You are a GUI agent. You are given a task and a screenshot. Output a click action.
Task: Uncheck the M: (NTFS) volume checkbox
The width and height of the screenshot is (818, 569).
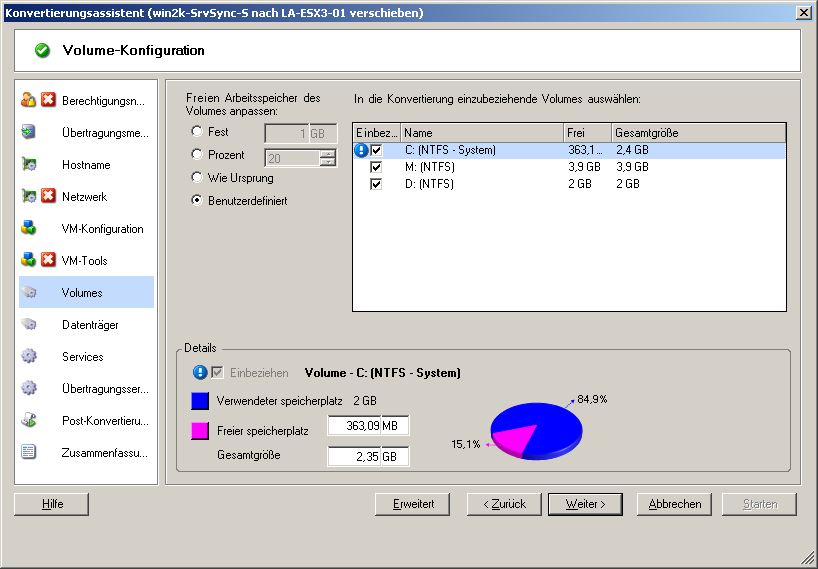tap(376, 167)
